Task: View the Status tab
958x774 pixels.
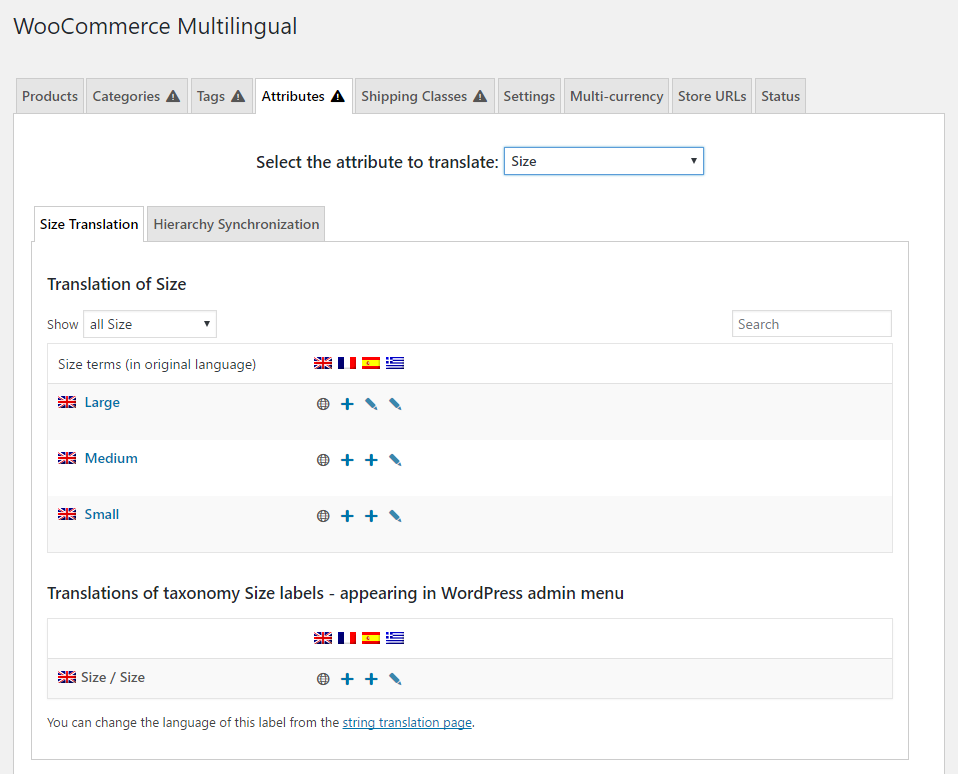Action: (x=780, y=96)
